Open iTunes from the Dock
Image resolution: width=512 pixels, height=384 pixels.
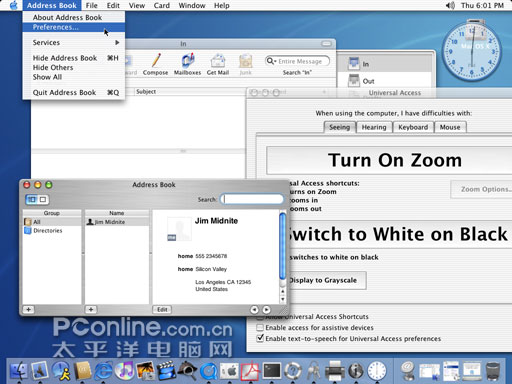click(x=125, y=371)
